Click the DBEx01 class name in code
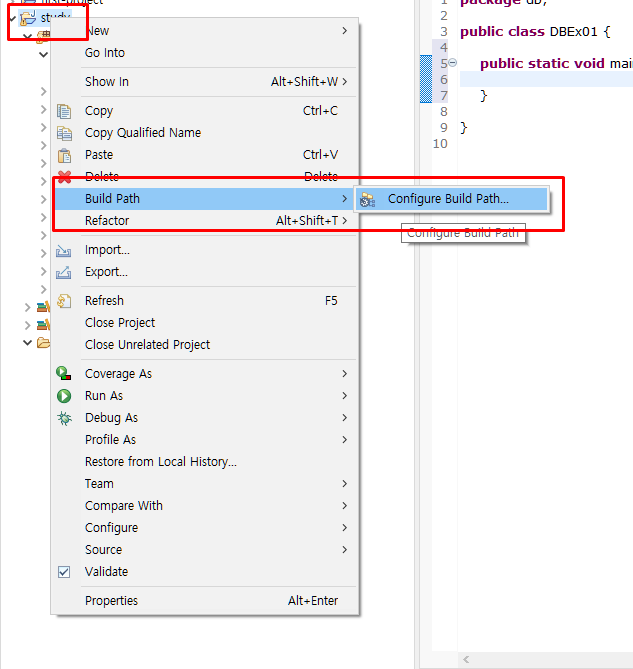Viewport: 633px width, 669px height. coord(574,32)
